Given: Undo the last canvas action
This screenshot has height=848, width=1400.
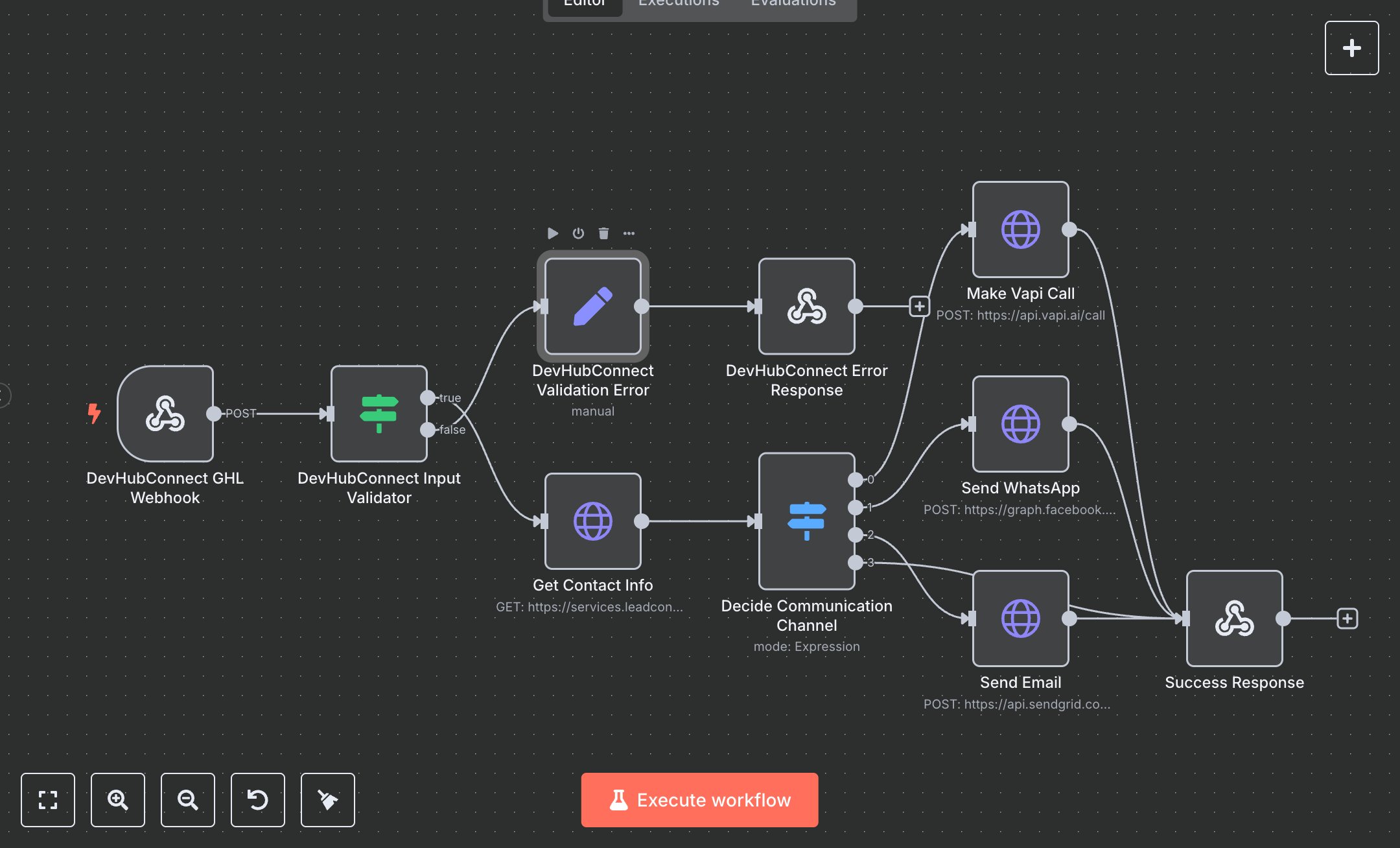Looking at the screenshot, I should coord(257,800).
